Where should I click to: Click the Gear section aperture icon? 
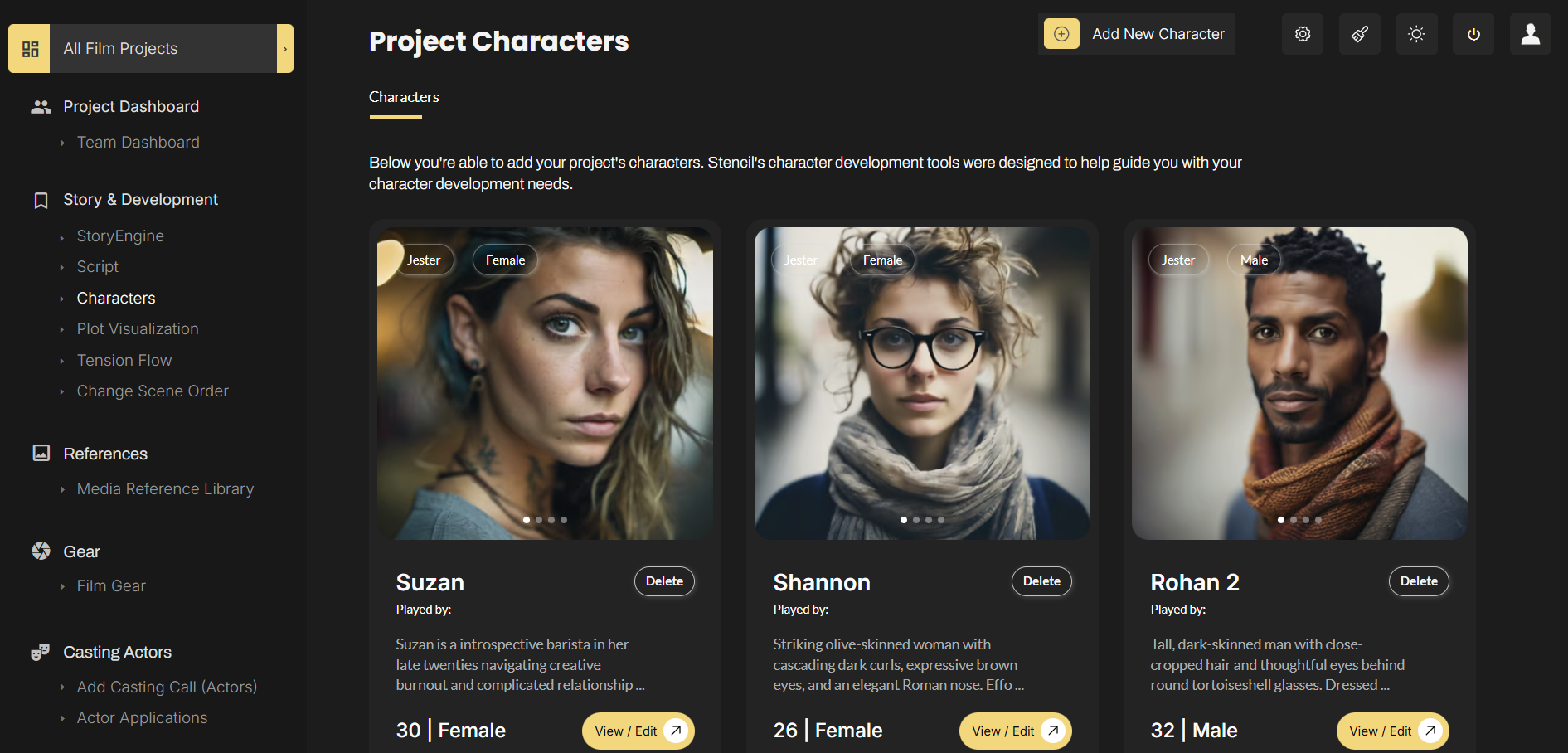point(41,551)
